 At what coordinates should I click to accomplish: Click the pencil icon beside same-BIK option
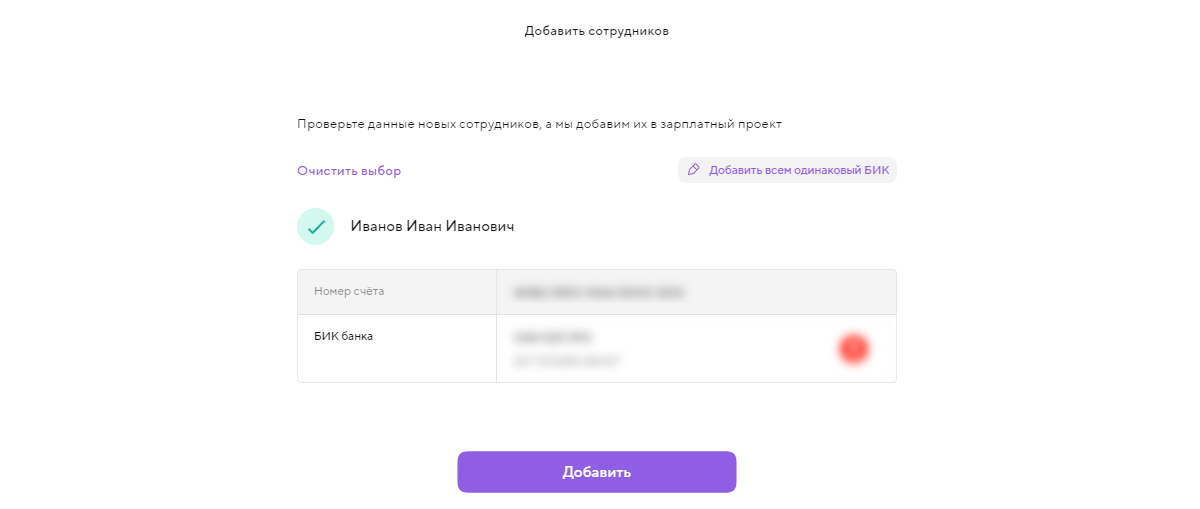[694, 170]
